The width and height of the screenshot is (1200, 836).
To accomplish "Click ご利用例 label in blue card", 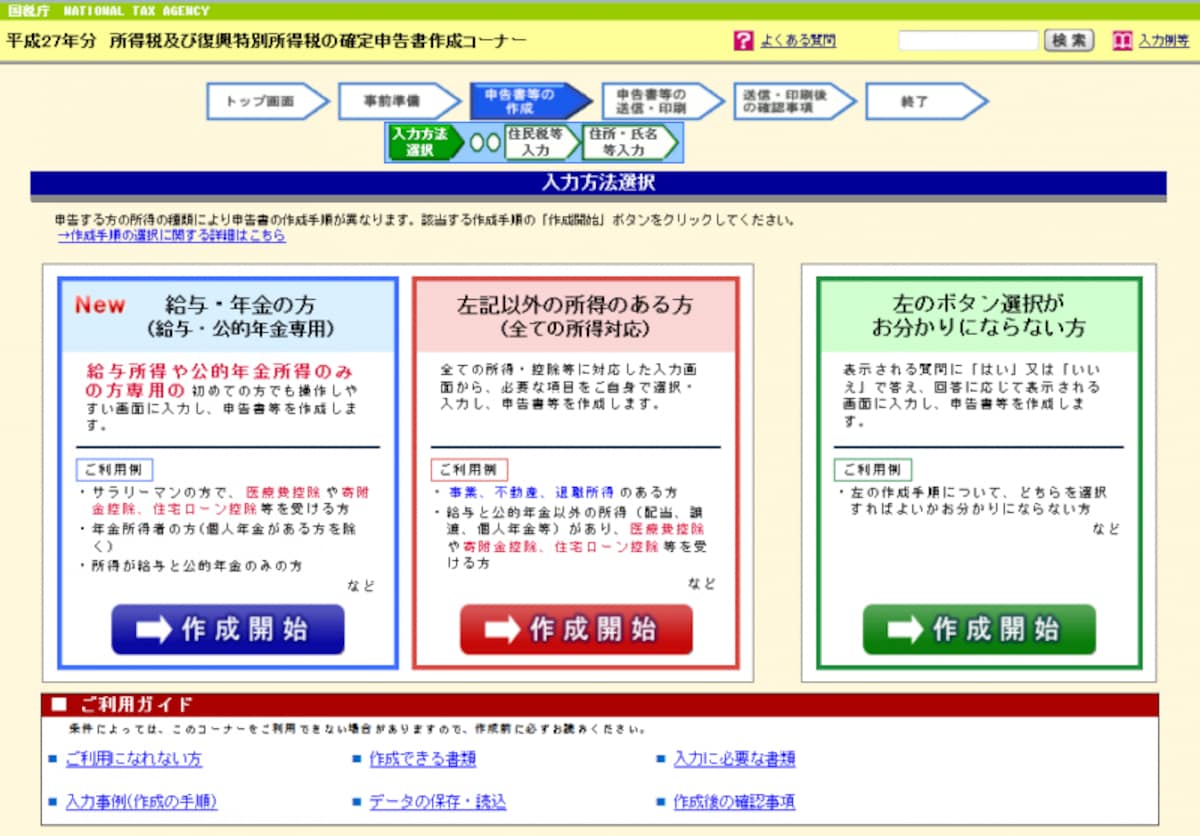I will pos(114,470).
